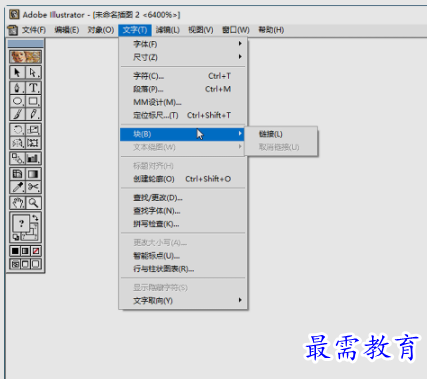
Task: Click the document icon in menu bar
Action: 12,30
